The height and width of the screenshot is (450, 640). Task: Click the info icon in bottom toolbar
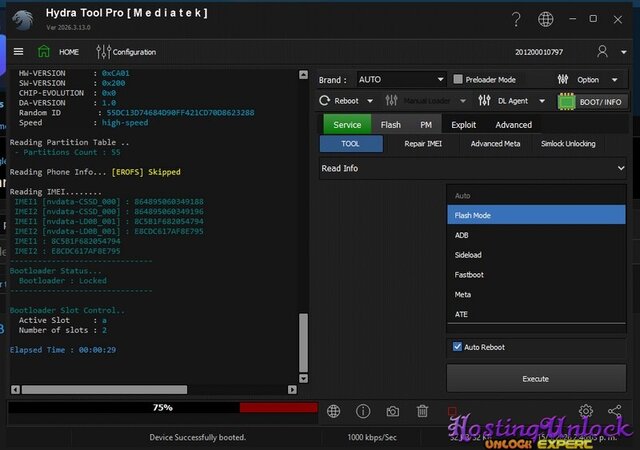pyautogui.click(x=363, y=411)
